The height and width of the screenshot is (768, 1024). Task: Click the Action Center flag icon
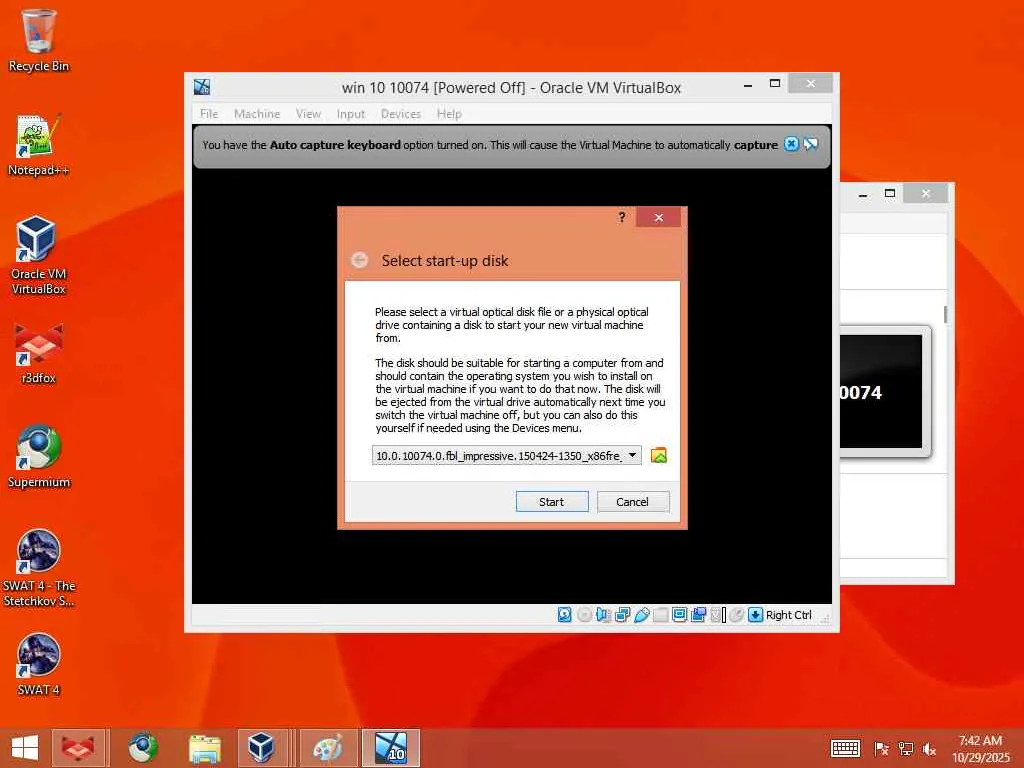click(881, 748)
